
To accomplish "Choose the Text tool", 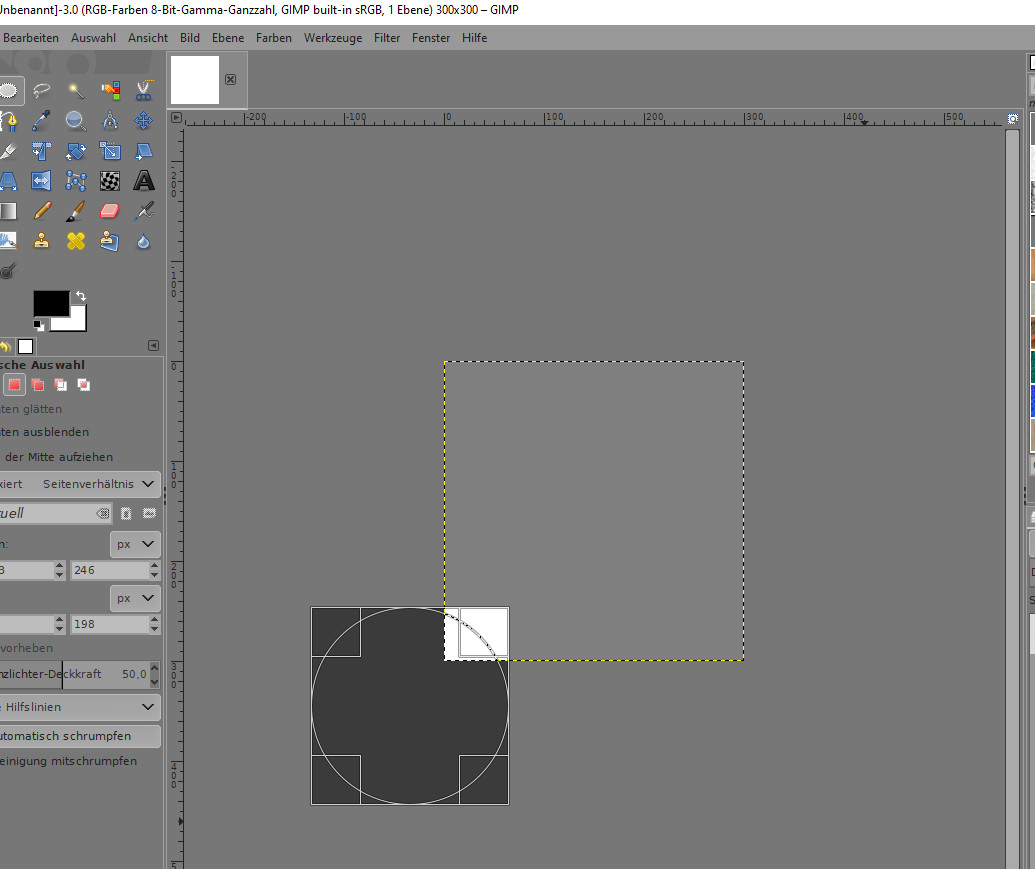I will [144, 181].
